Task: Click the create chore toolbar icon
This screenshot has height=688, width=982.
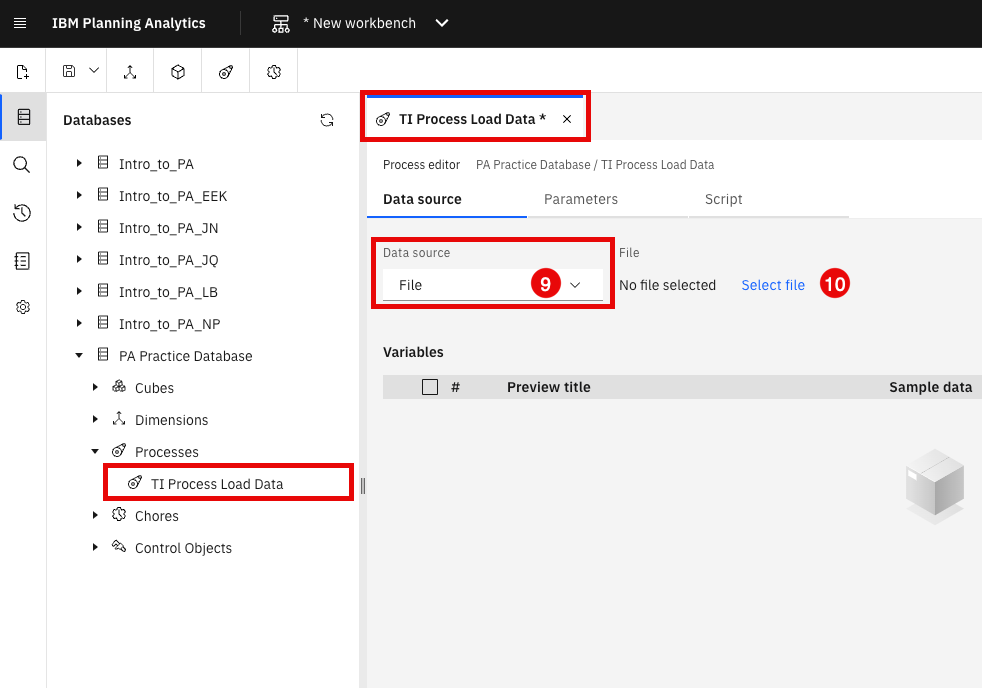Action: 274,72
